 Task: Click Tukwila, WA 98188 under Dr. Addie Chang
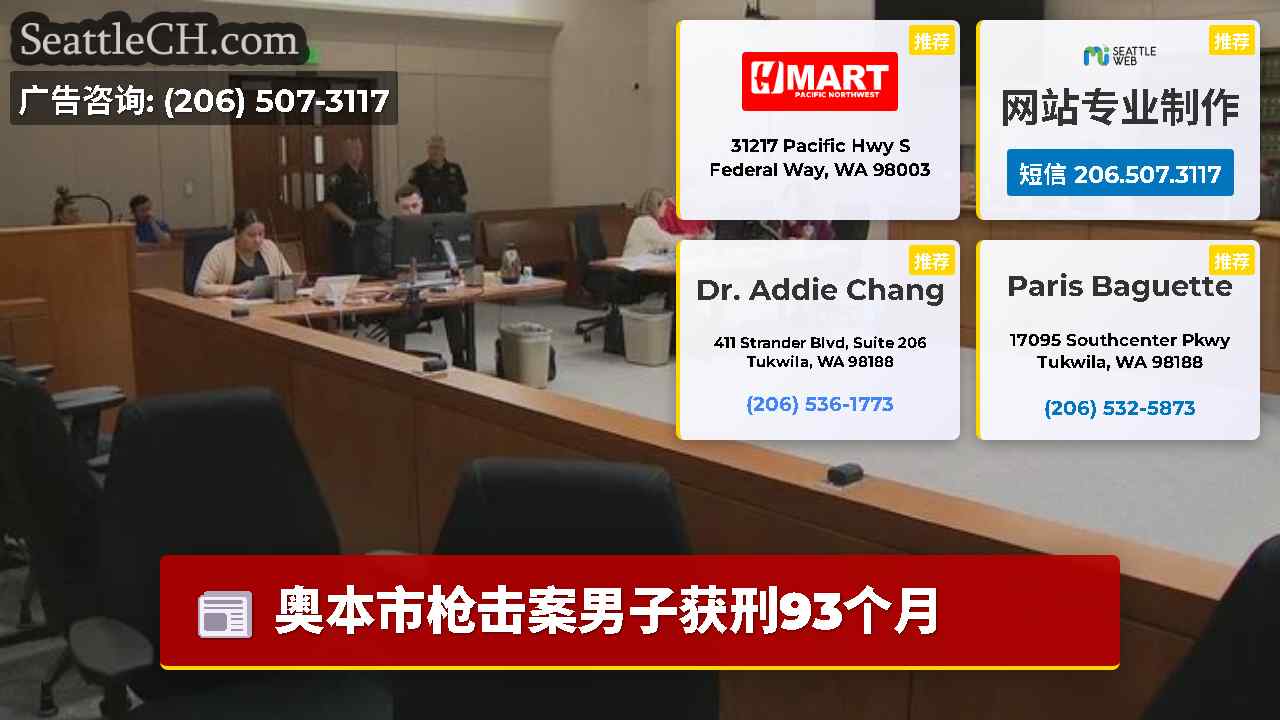pos(820,362)
